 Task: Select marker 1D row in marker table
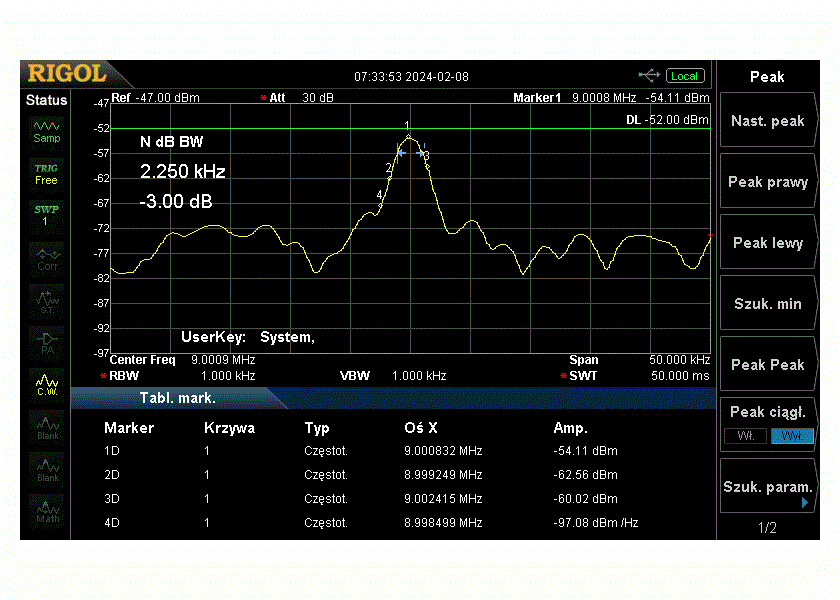[390, 451]
